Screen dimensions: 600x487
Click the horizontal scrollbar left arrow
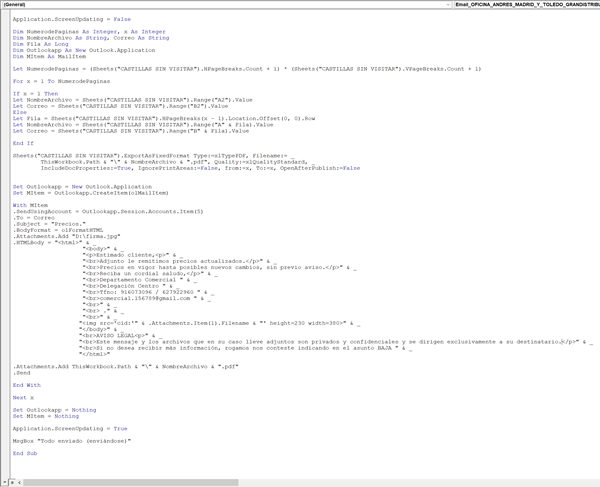(x=19, y=483)
